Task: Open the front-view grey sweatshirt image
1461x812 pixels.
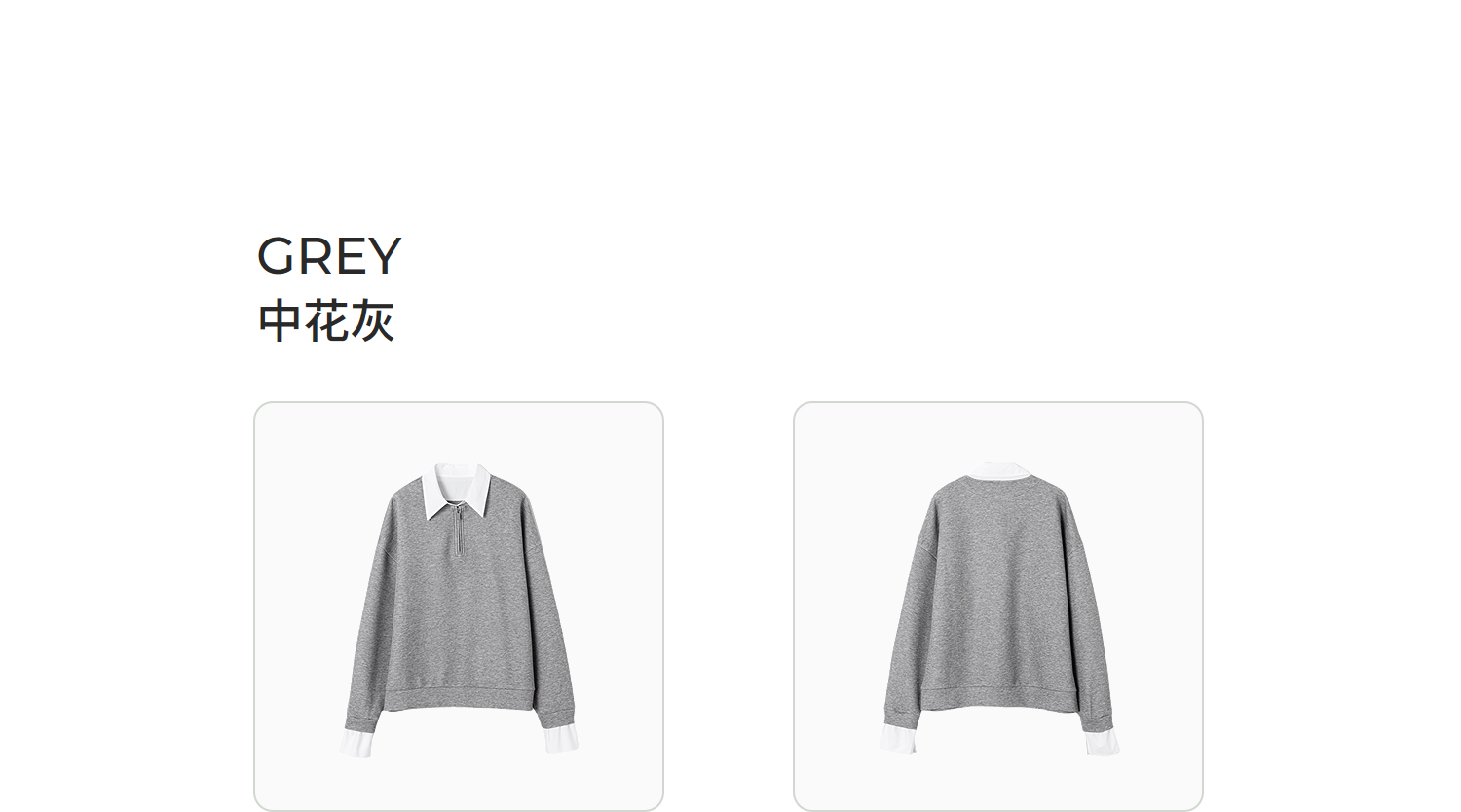Action: coord(459,606)
